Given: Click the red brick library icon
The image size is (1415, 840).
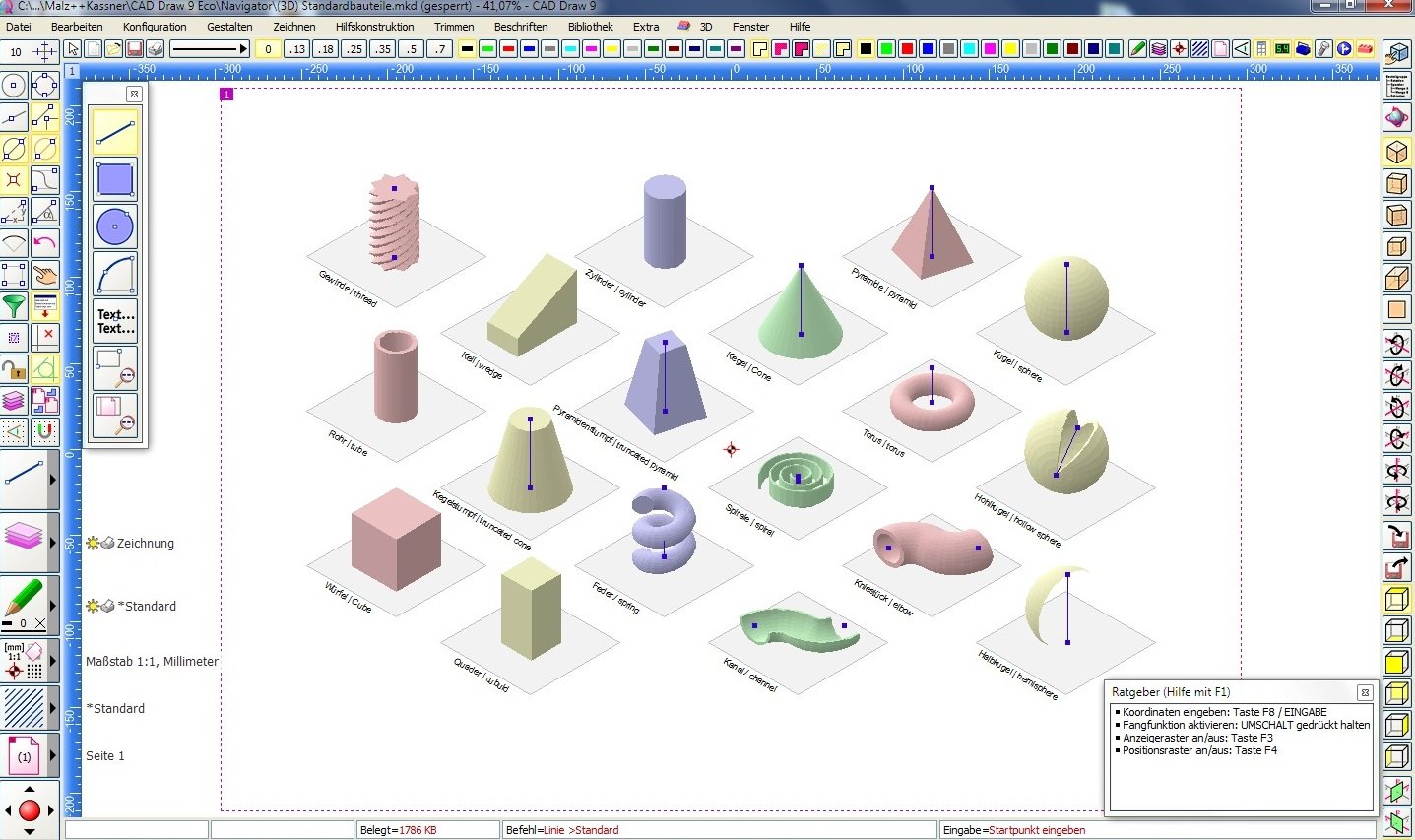Looking at the screenshot, I should click(x=1365, y=48).
